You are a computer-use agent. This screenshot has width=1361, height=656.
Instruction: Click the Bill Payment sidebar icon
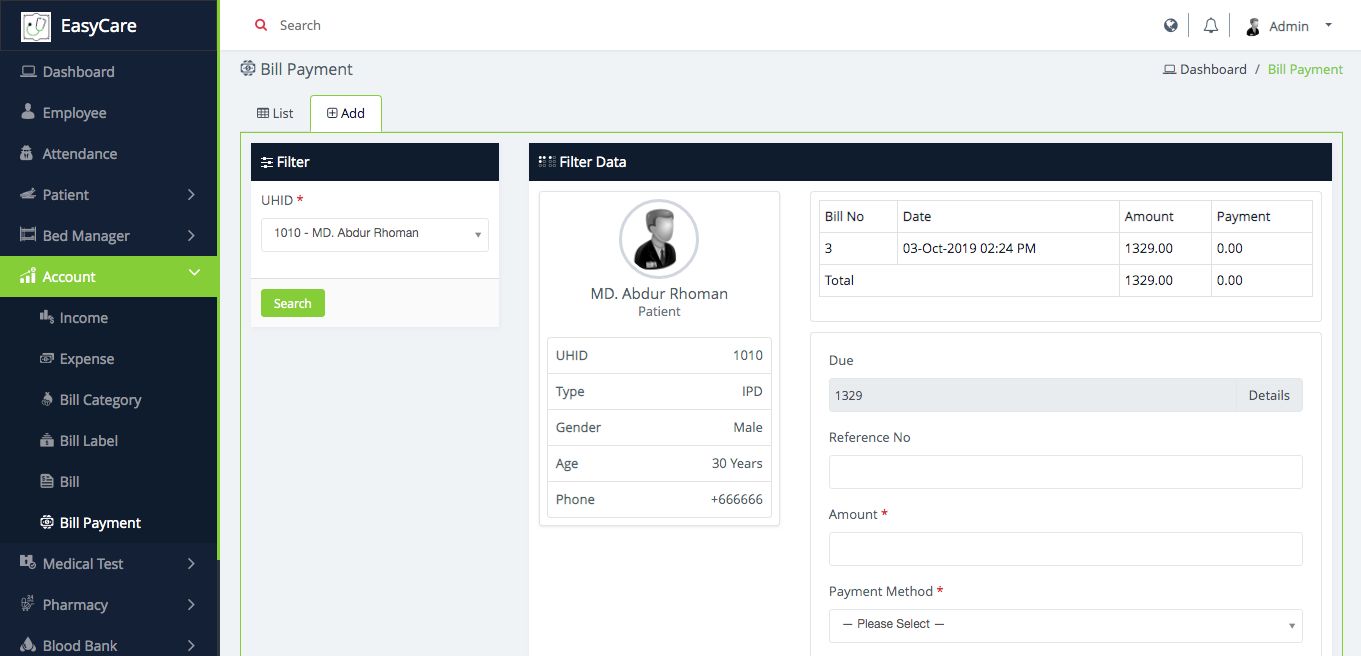pos(46,522)
